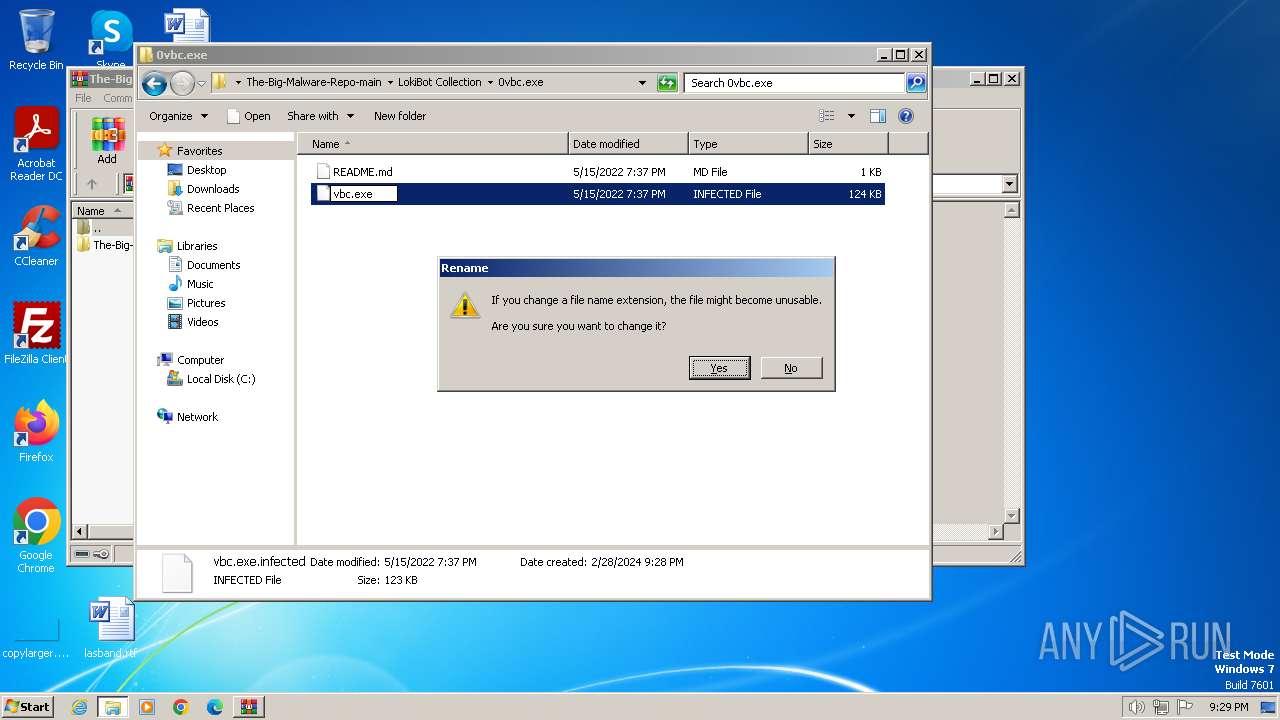
Task: Toggle the preview pane icon
Action: pyautogui.click(x=877, y=116)
